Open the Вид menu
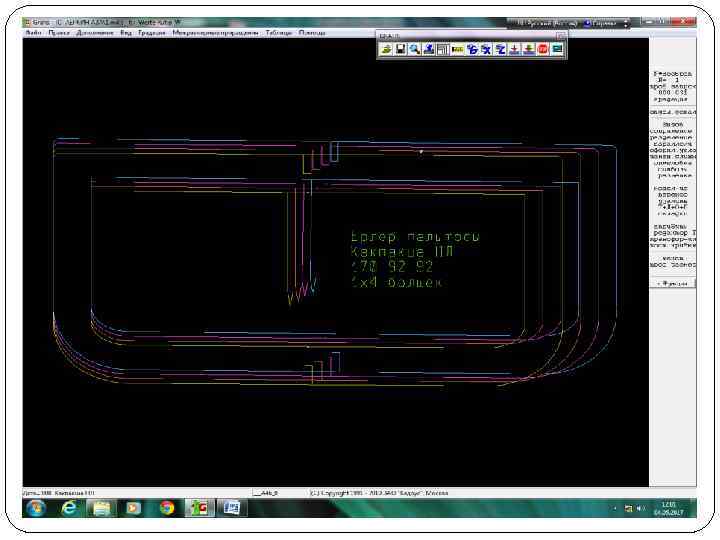Viewport: 720px width, 540px height. (126, 33)
